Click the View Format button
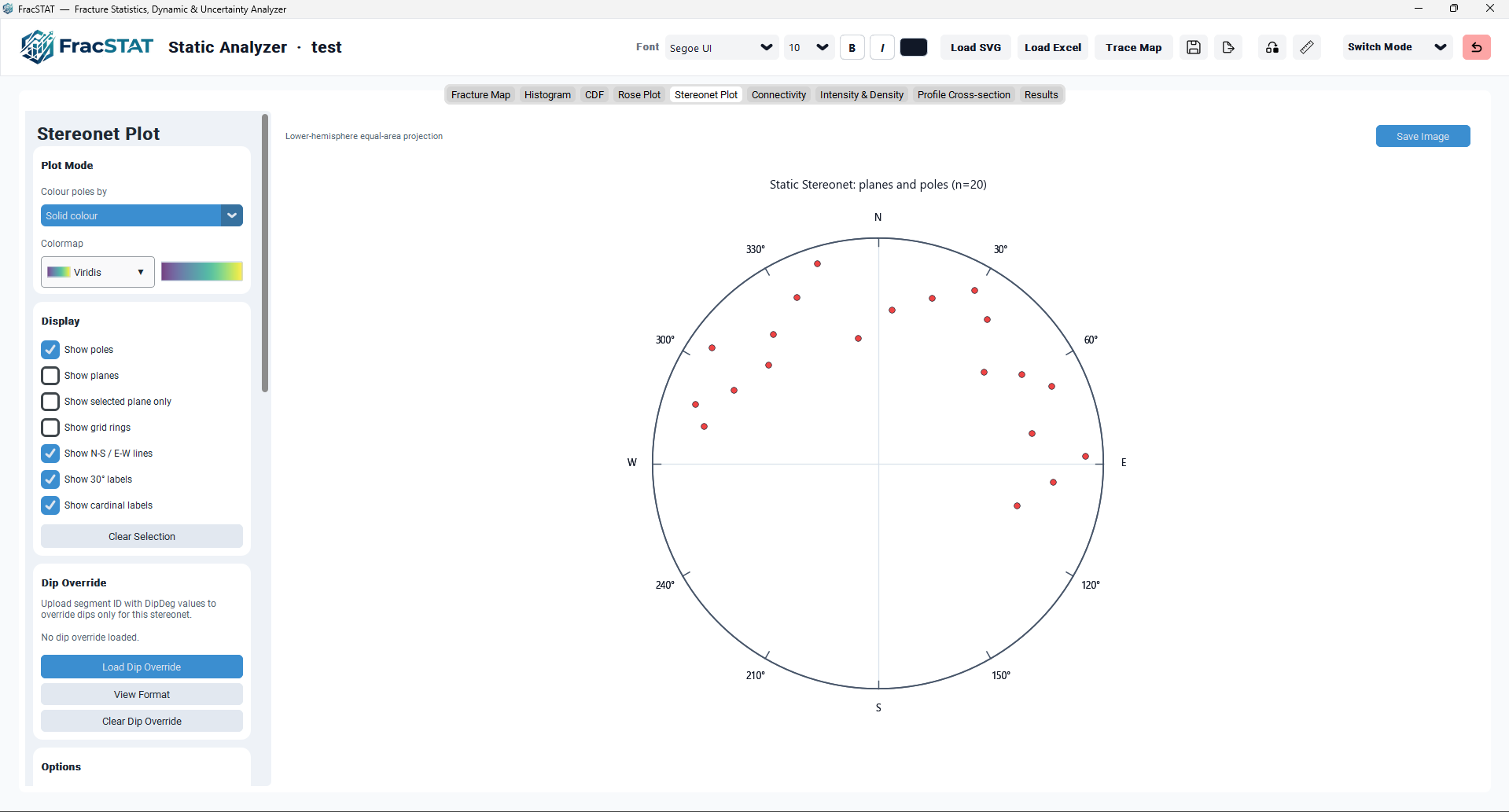The height and width of the screenshot is (812, 1509). pos(142,695)
